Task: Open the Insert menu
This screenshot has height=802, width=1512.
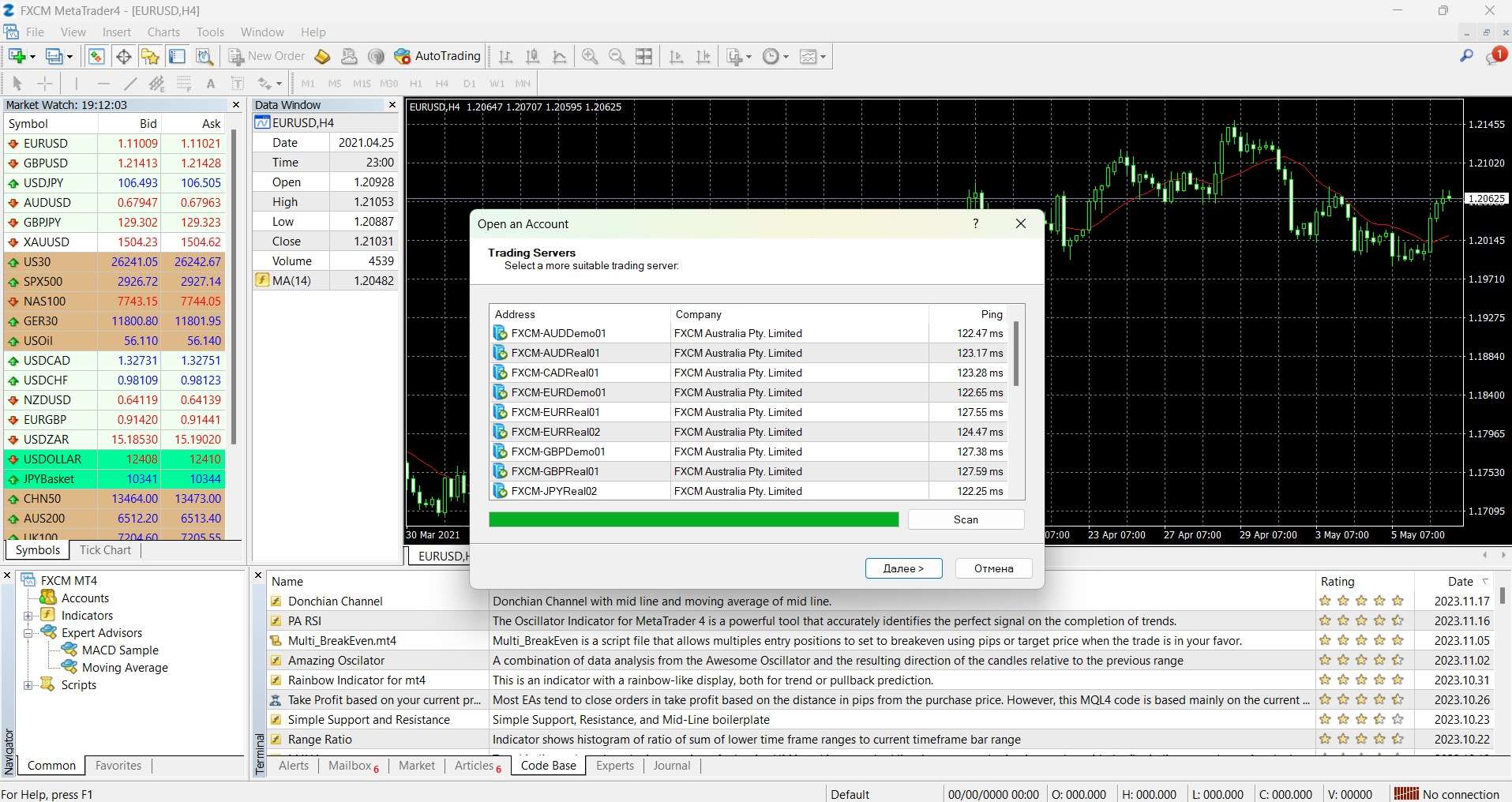Action: pos(117,32)
